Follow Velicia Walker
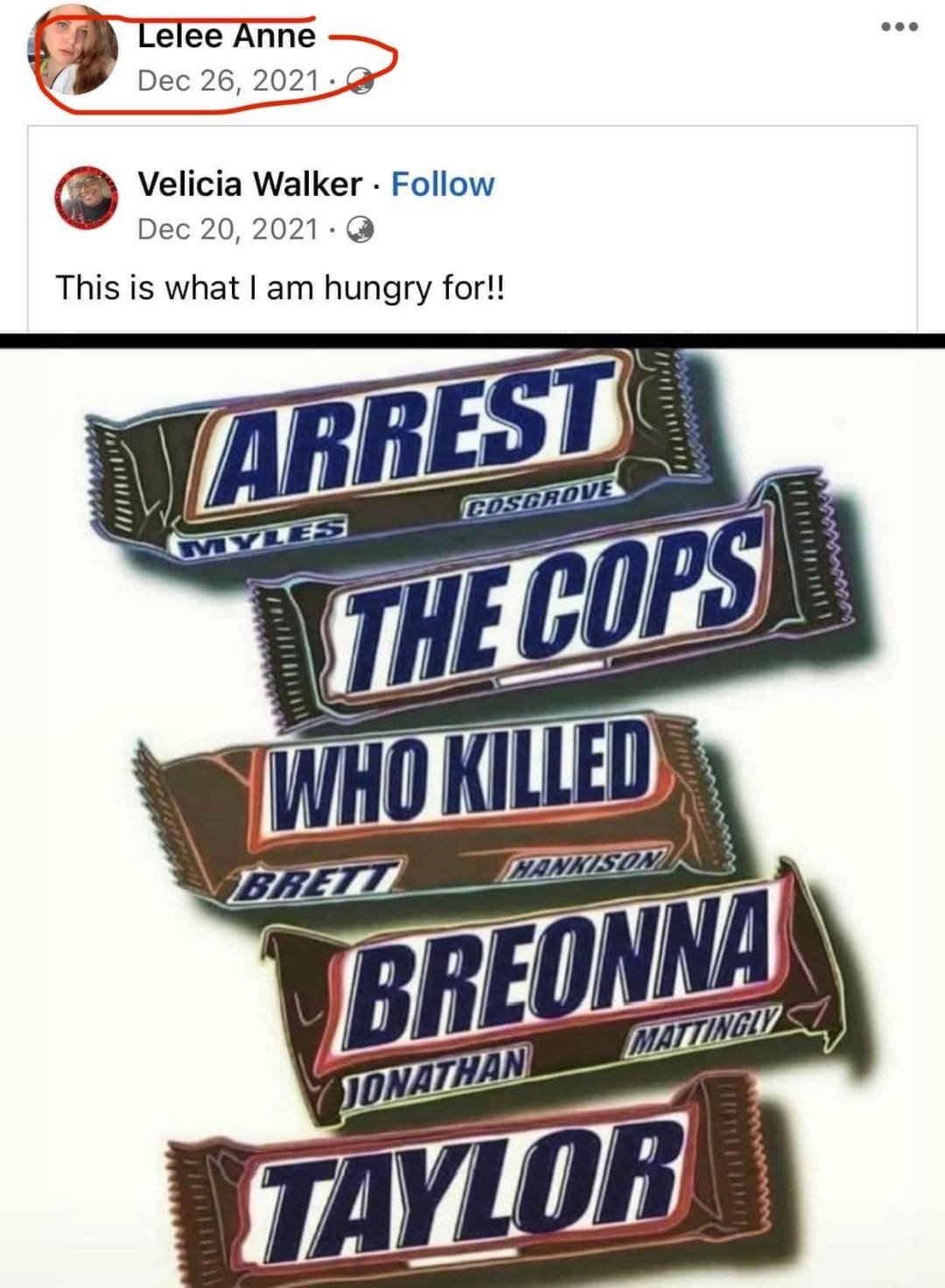 [x=442, y=185]
